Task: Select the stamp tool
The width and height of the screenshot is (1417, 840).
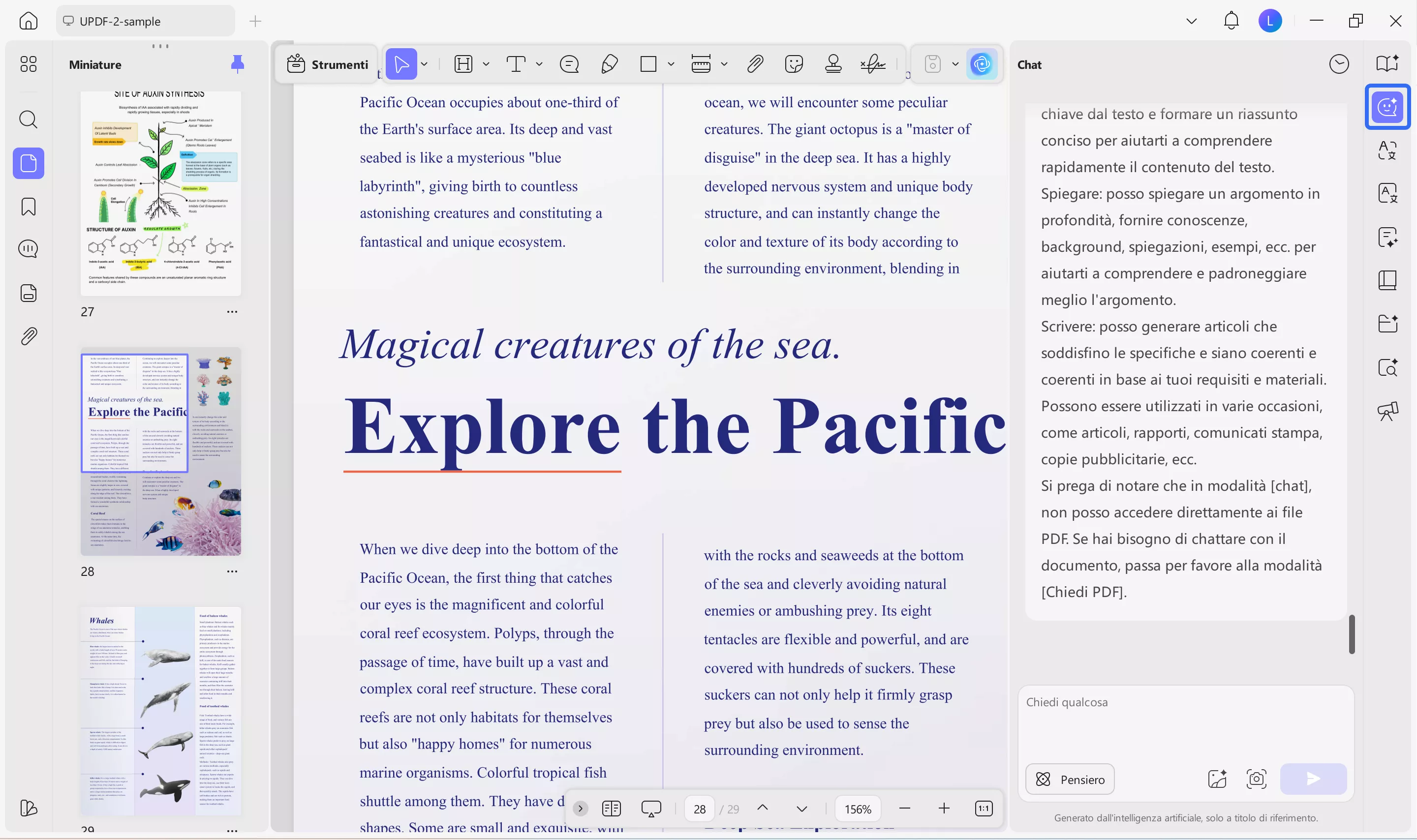Action: [x=833, y=64]
